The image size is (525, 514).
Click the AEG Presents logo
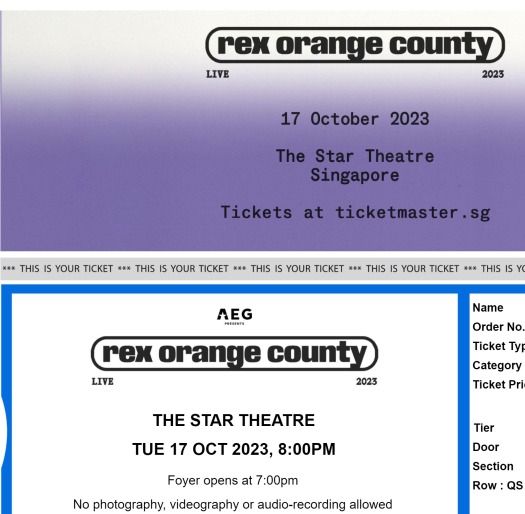coord(235,316)
